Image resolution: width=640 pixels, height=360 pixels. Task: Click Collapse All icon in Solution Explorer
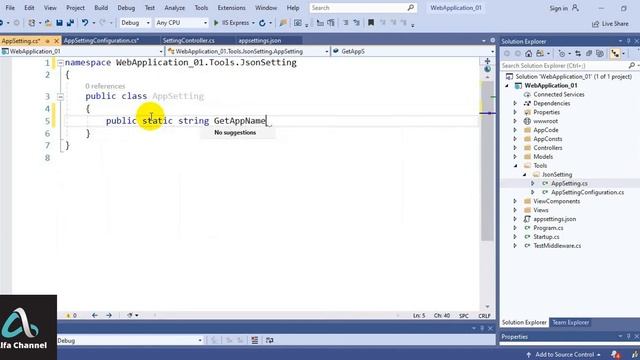[x=589, y=53]
